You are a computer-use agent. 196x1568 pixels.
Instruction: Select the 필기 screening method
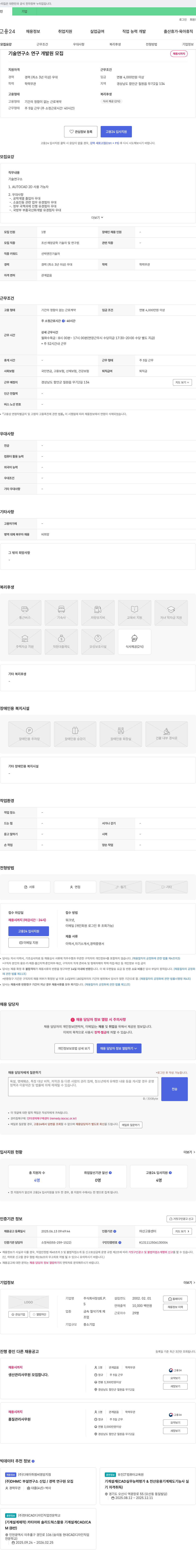(120, 887)
